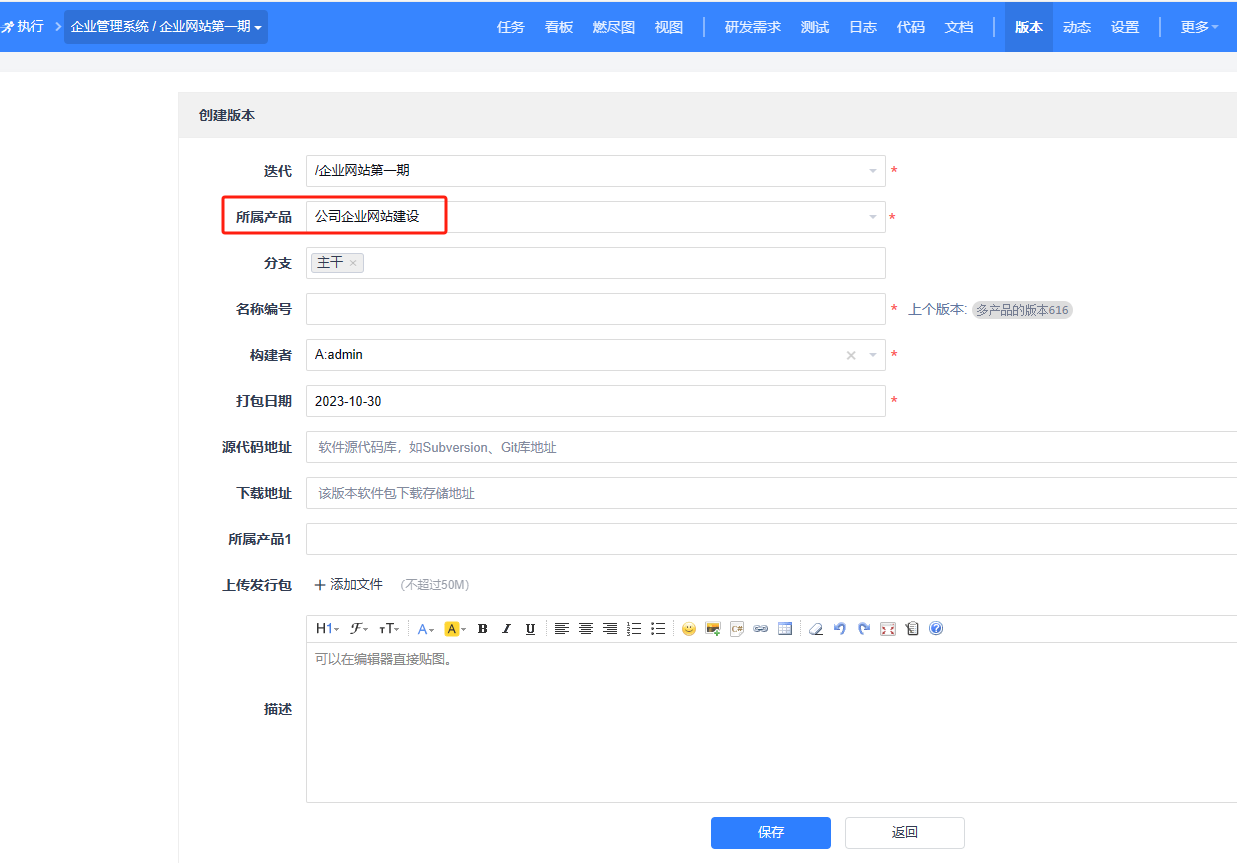Click the 添加文件 link
The image size is (1237, 863).
pos(349,584)
